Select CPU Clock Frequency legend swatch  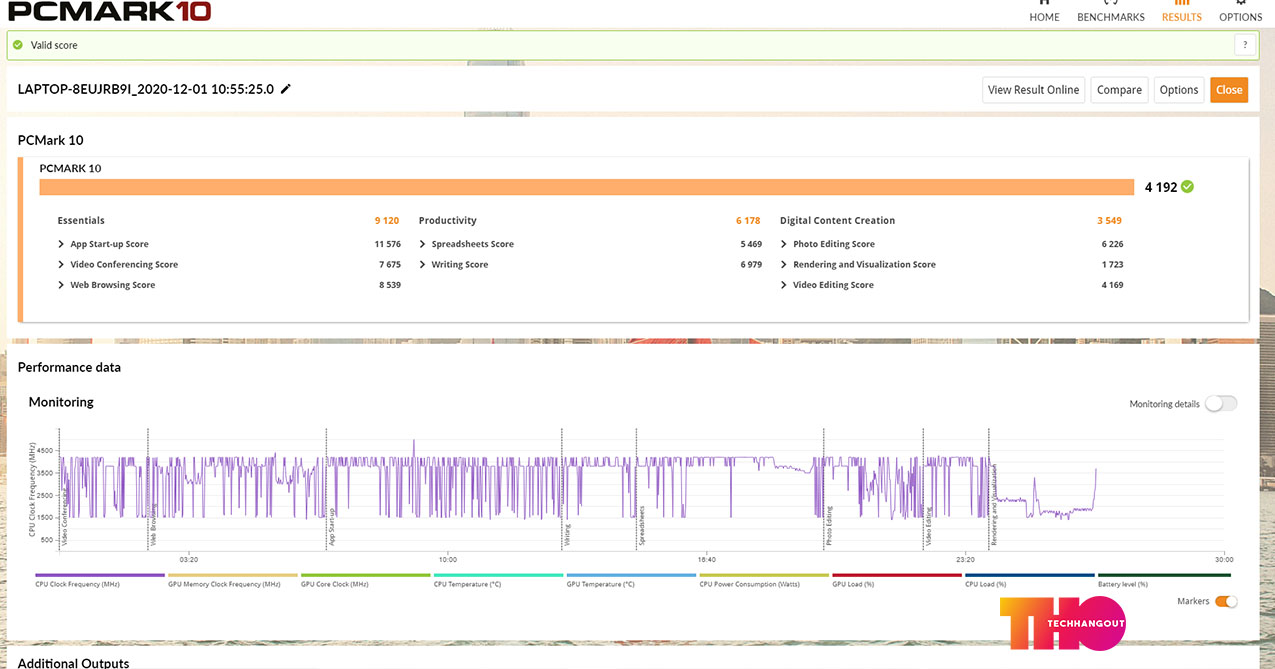[100, 575]
